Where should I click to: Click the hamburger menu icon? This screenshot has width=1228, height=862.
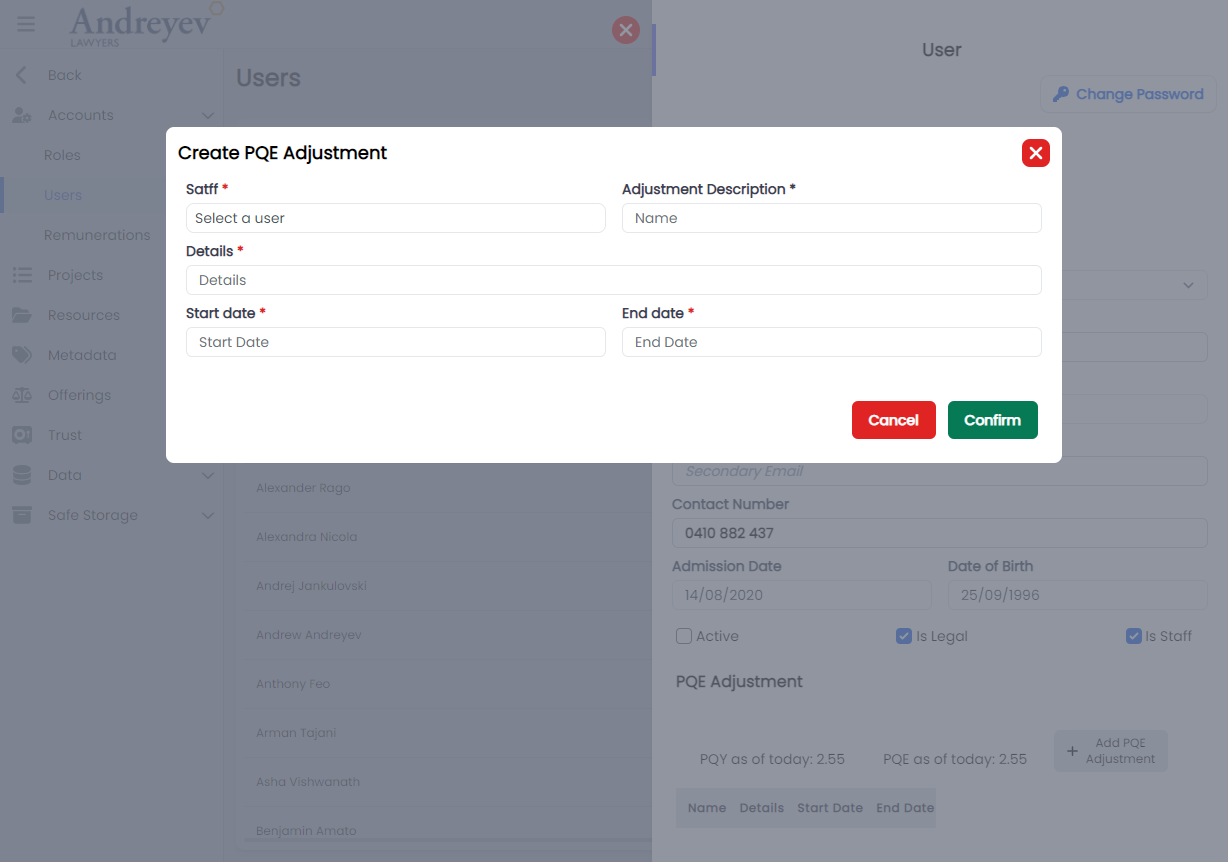[x=26, y=25]
